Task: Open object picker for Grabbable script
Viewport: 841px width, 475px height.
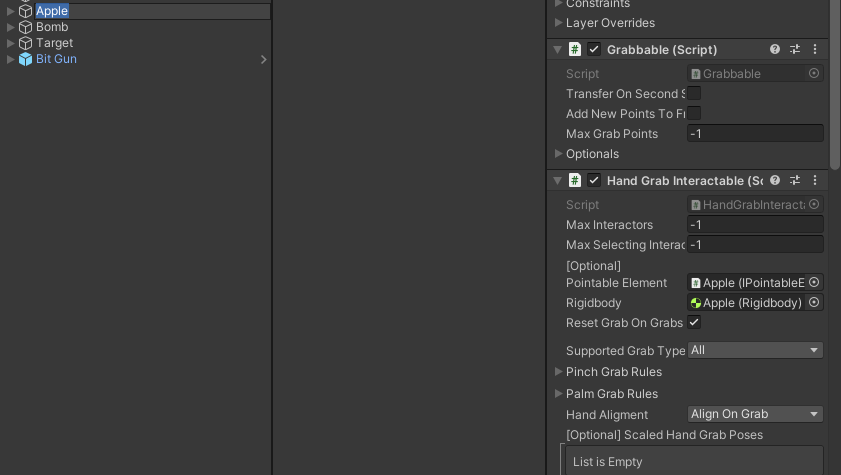Action: pyautogui.click(x=814, y=73)
